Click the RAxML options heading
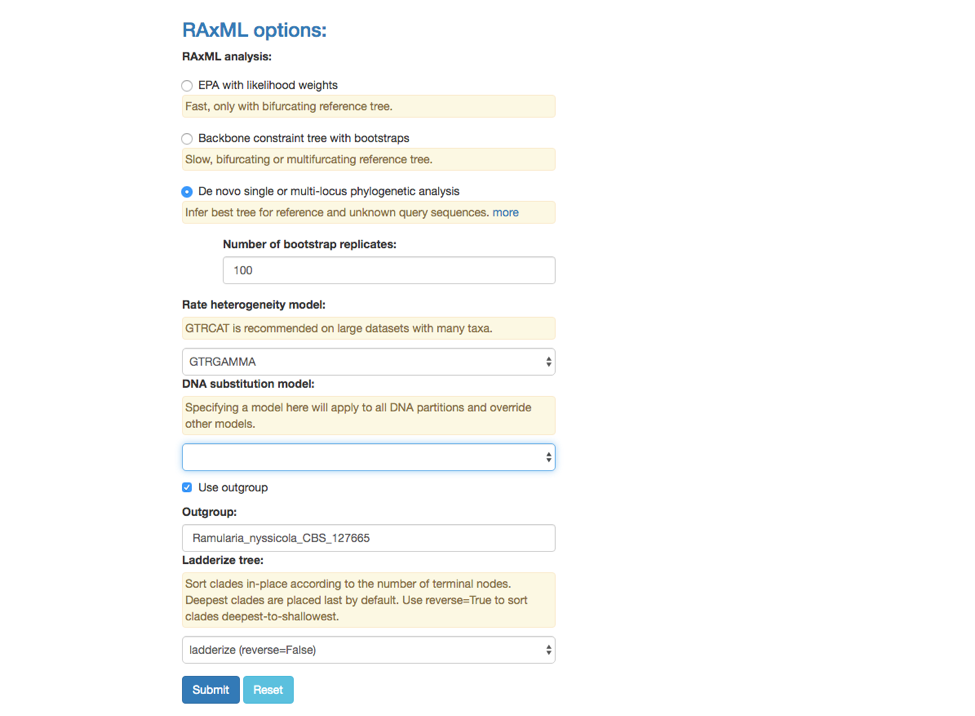Screen dimensions: 975x716 254,30
